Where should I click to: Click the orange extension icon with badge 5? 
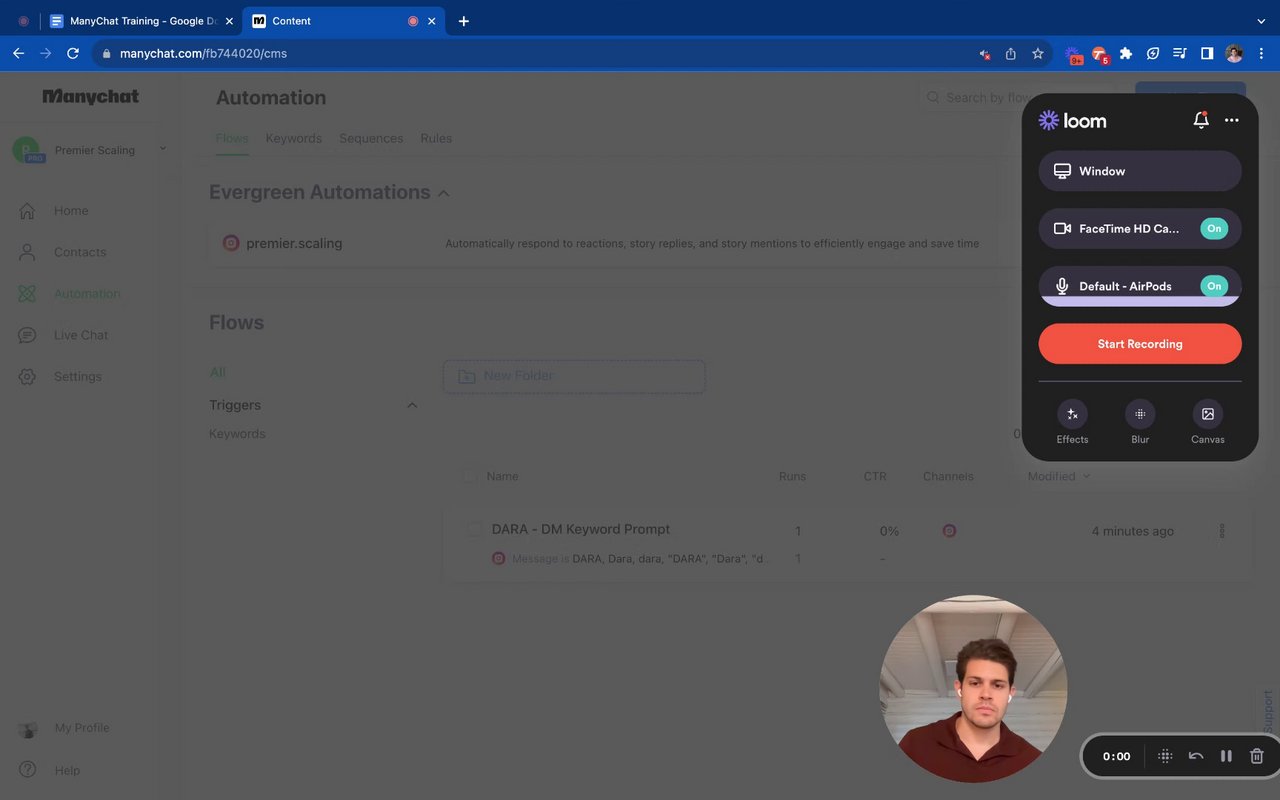[x=1099, y=54]
